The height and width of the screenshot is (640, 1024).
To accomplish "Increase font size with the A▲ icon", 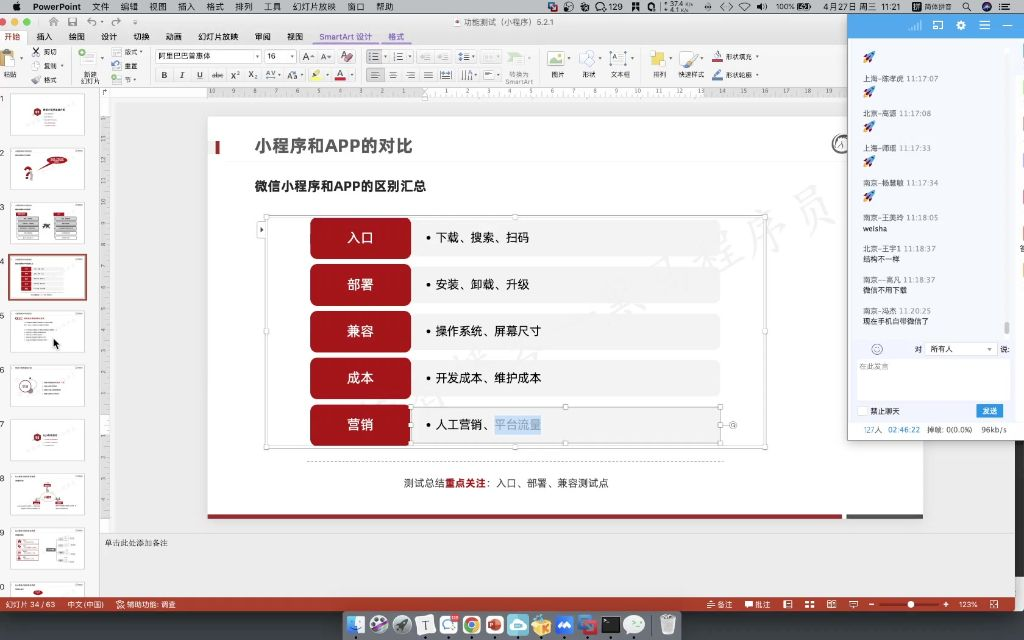I will tap(308, 57).
